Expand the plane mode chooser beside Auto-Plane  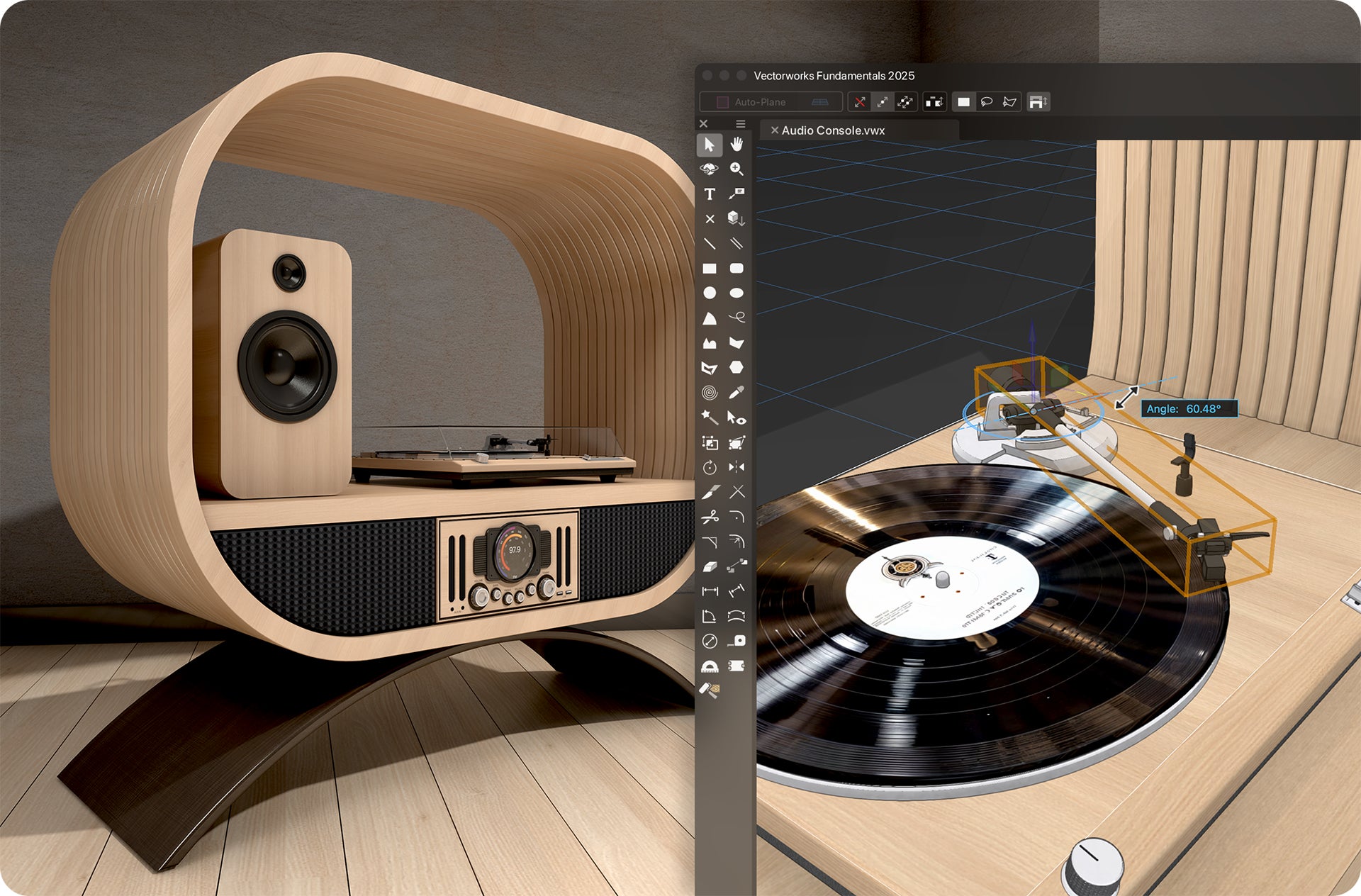[820, 102]
